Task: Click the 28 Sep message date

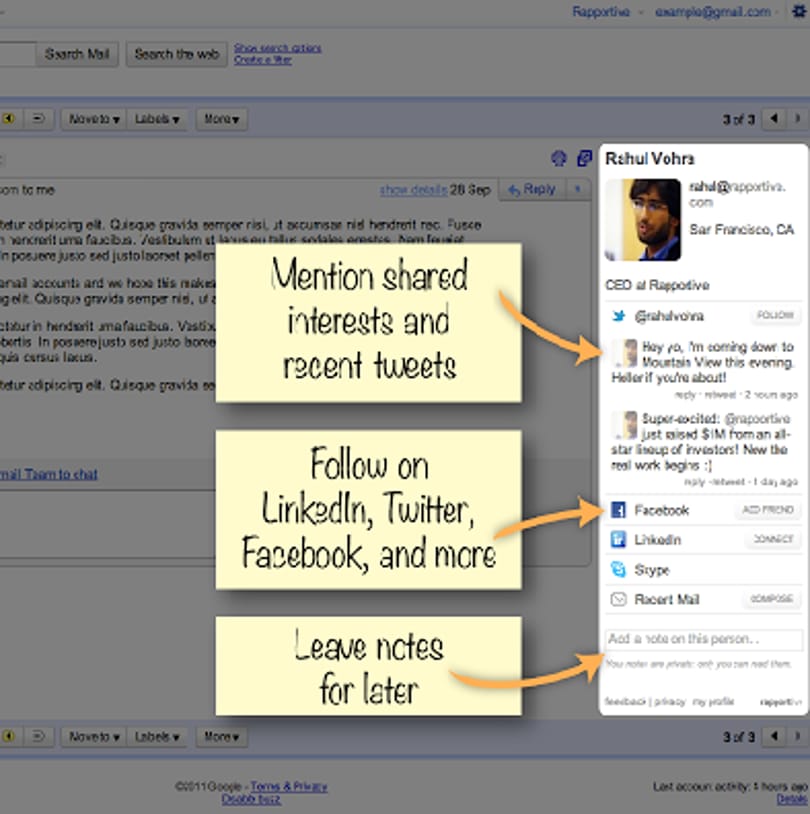Action: click(470, 189)
